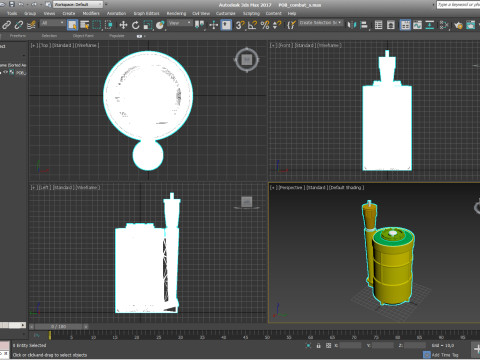Click the Left viewport label

pos(44,188)
